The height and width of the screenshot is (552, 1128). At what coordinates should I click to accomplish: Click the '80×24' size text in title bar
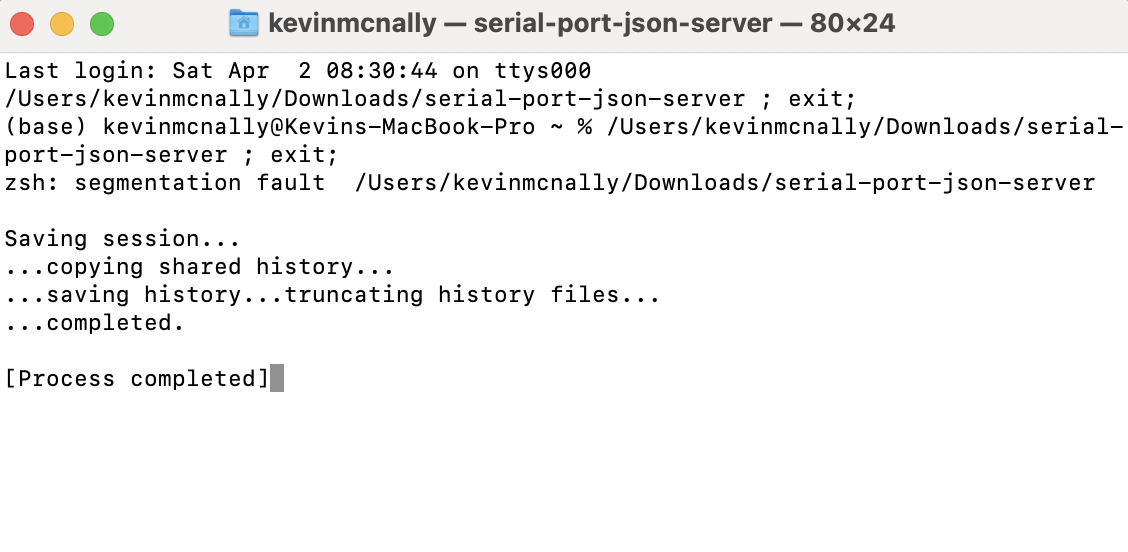852,24
